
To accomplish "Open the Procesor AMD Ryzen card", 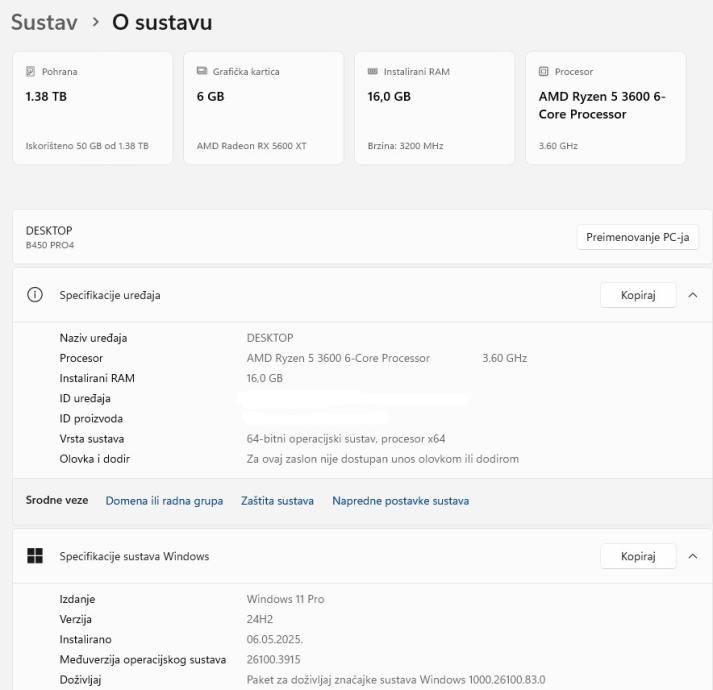I will coord(605,108).
